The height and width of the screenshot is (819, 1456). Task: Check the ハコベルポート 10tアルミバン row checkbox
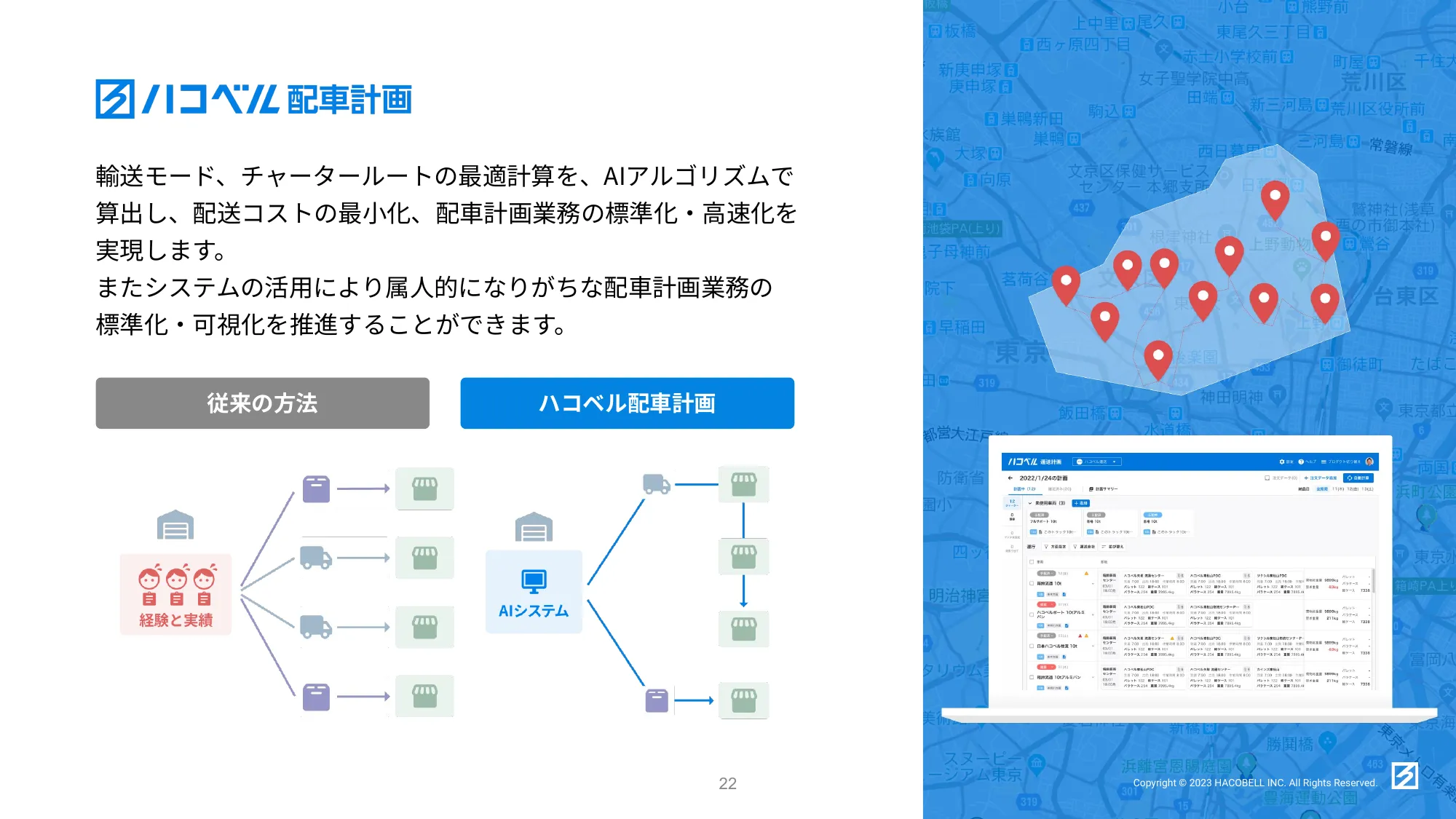point(1032,614)
